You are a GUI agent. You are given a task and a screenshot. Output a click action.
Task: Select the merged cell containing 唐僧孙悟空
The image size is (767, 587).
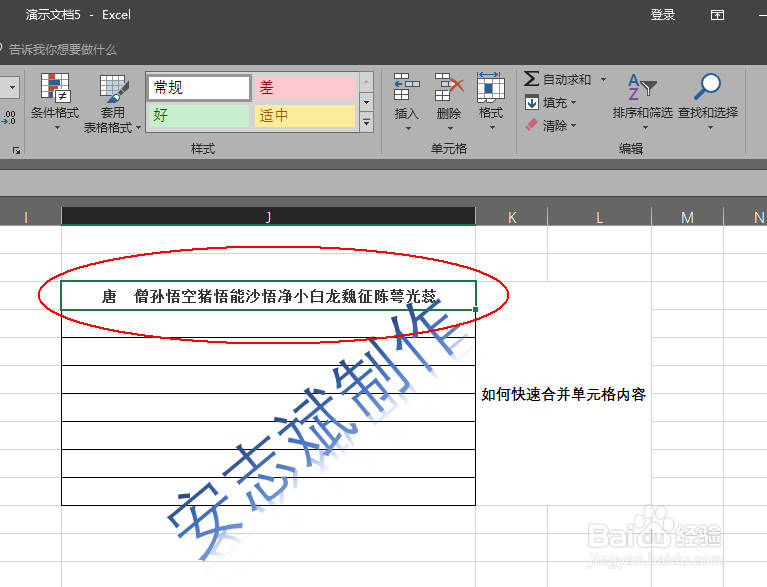[268, 295]
